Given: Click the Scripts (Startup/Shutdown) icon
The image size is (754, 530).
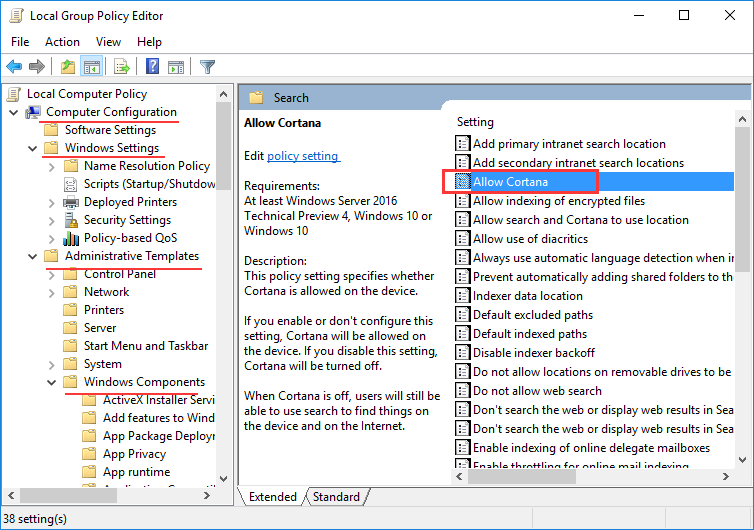Looking at the screenshot, I should (x=70, y=184).
